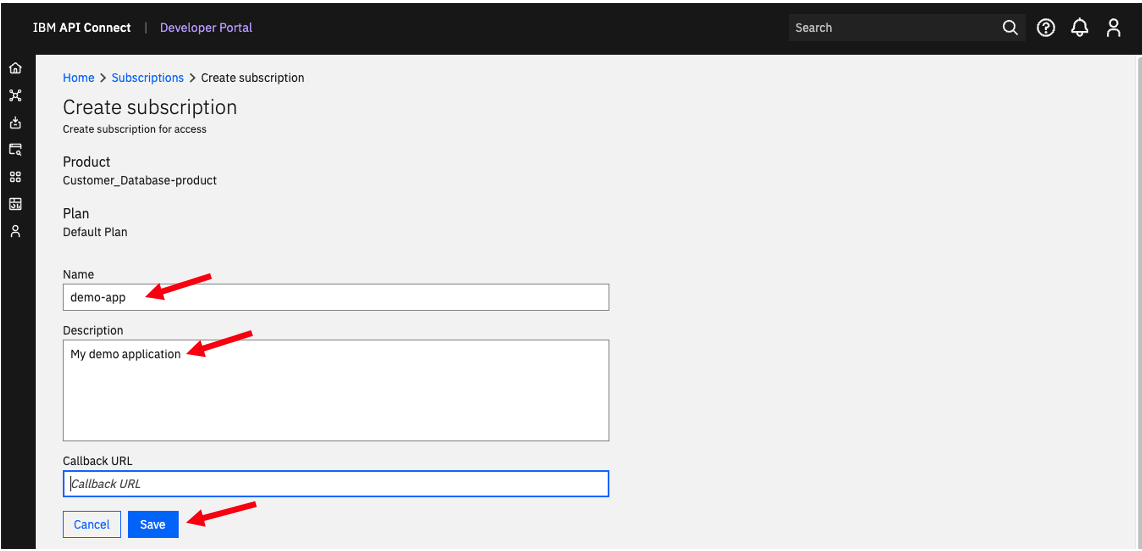1142x551 pixels.
Task: Open the help question mark icon
Action: (x=1046, y=28)
